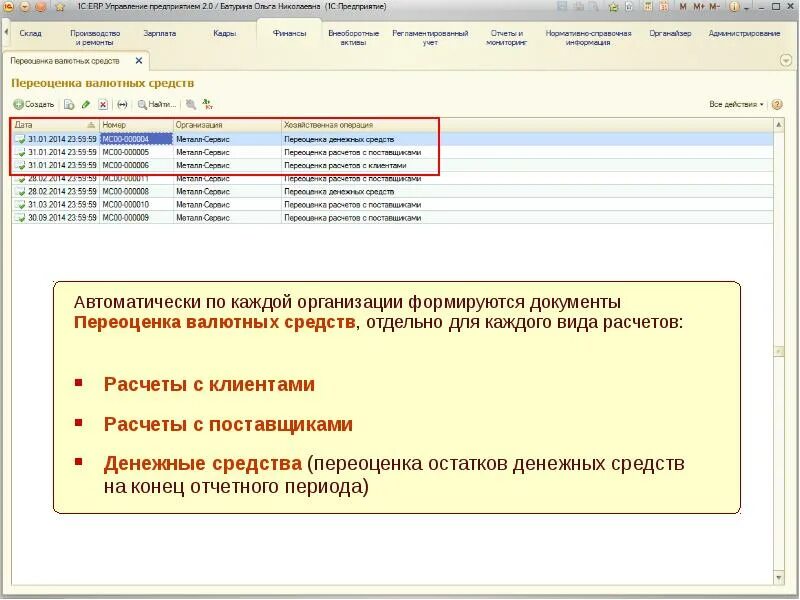Image resolution: width=800 pixels, height=600 pixels.
Task: Open the Органайзер section
Action: 670,33
